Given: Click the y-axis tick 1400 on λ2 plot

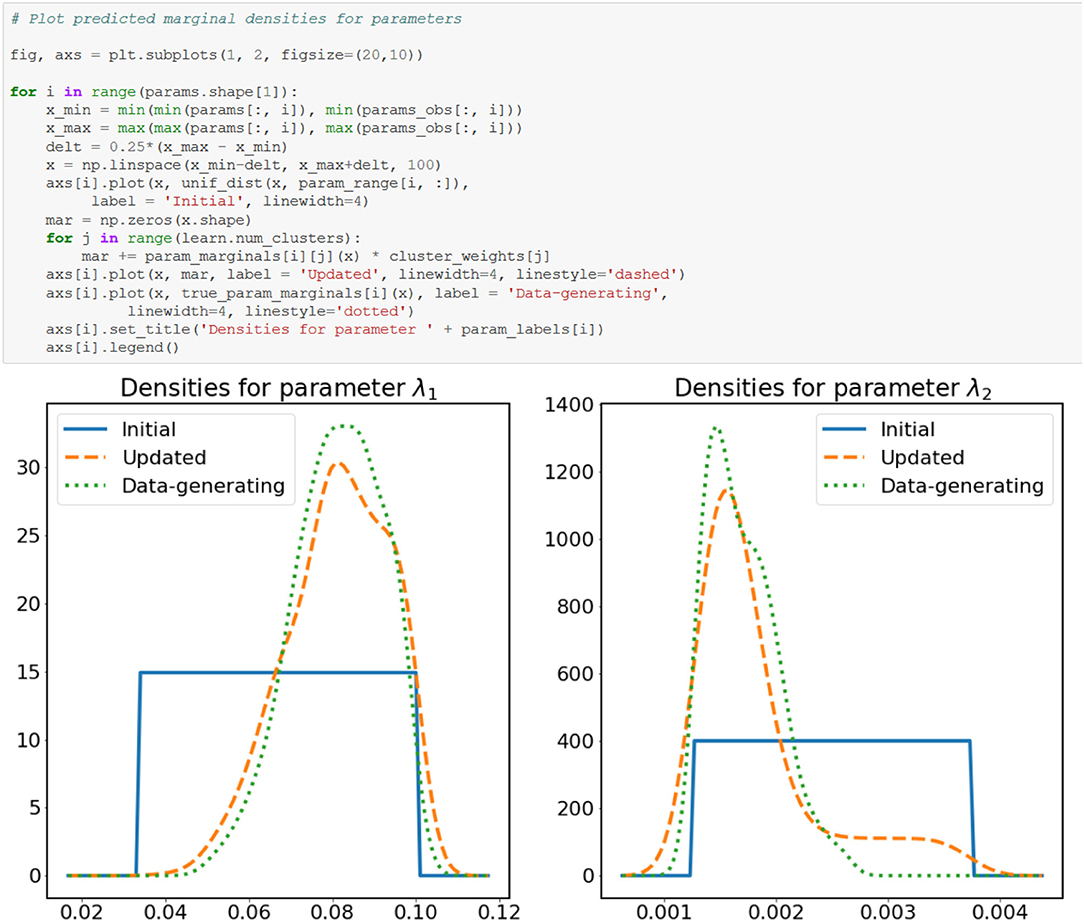Looking at the screenshot, I should [x=569, y=405].
